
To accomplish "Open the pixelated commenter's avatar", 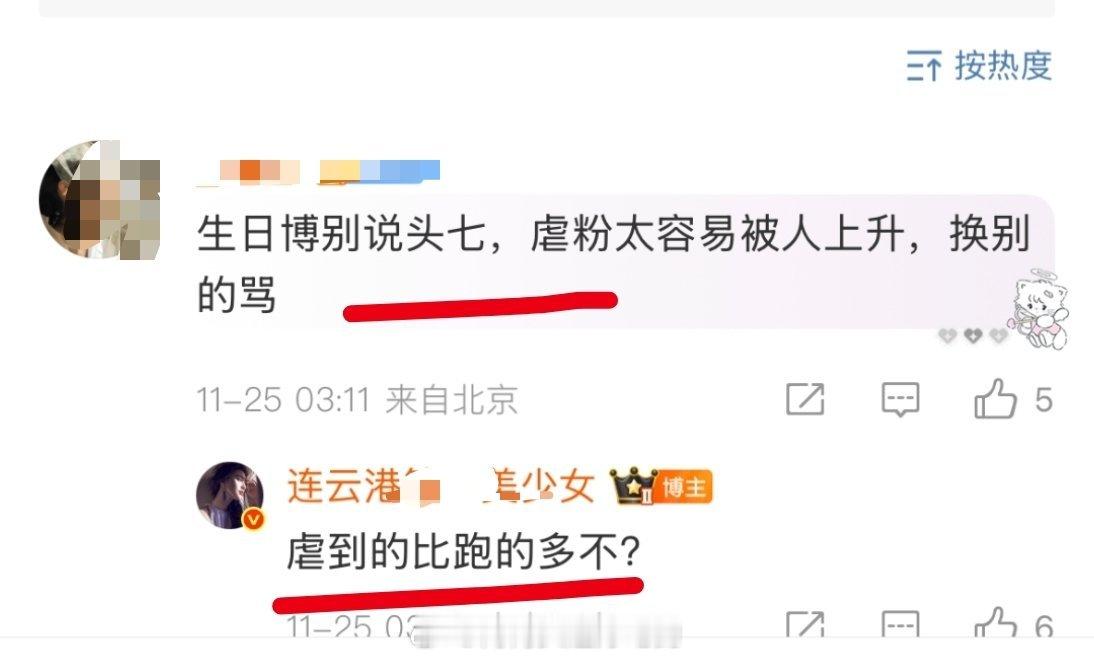I will click(100, 200).
